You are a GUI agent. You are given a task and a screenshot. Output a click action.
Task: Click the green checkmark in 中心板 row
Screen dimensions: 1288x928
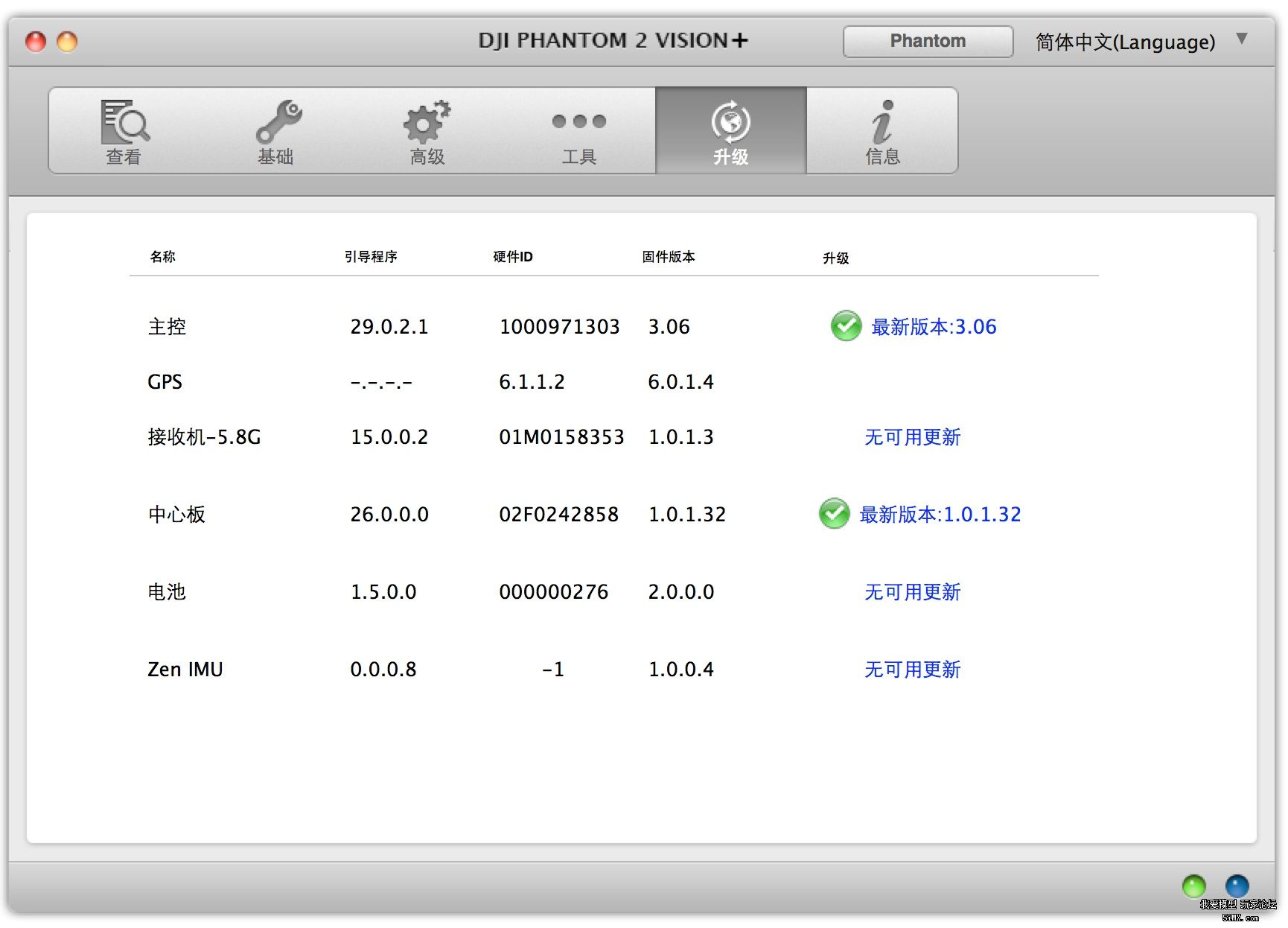tap(834, 513)
